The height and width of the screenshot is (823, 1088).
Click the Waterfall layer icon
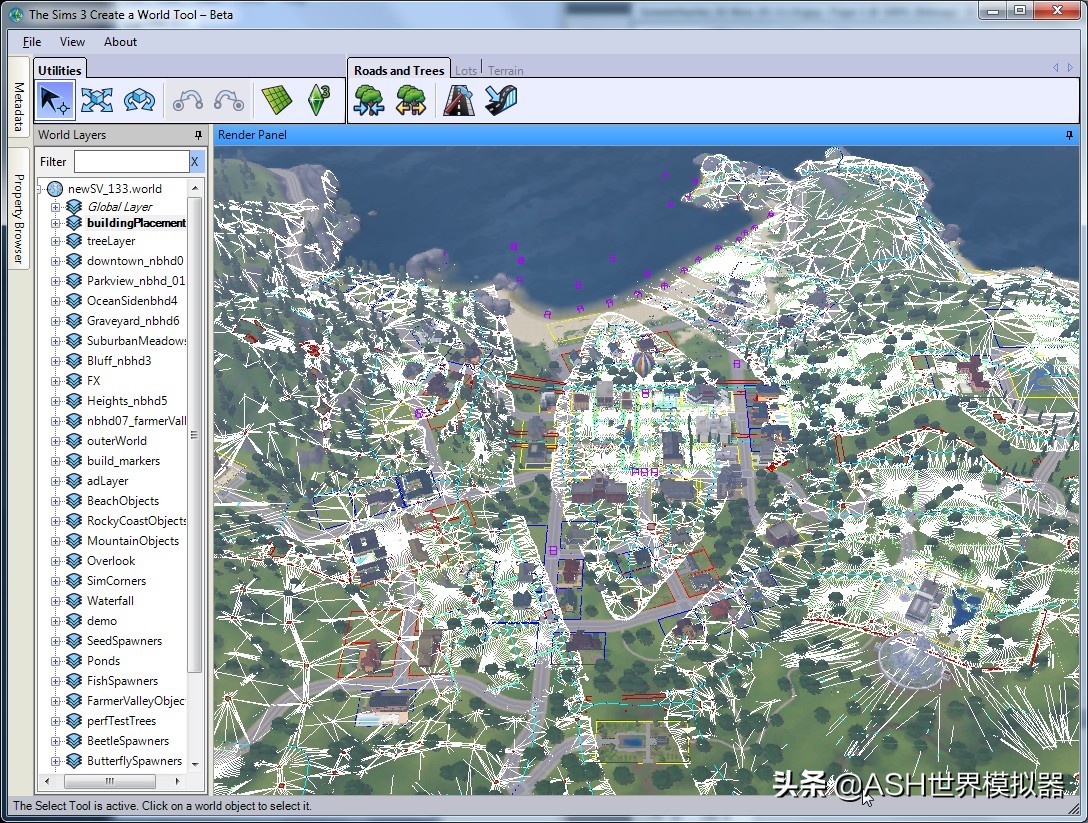[x=74, y=600]
